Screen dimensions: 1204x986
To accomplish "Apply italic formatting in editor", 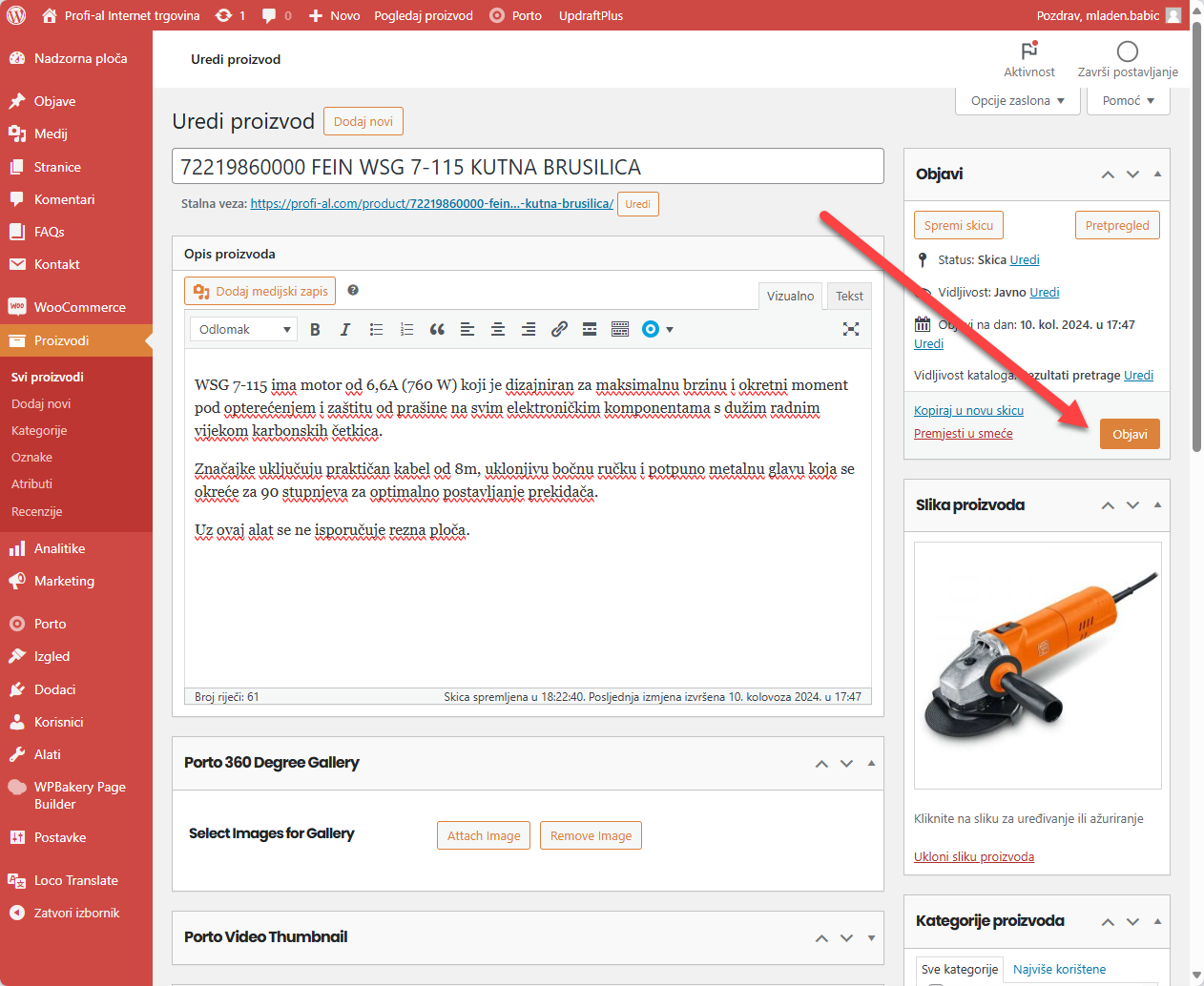I will 345,329.
